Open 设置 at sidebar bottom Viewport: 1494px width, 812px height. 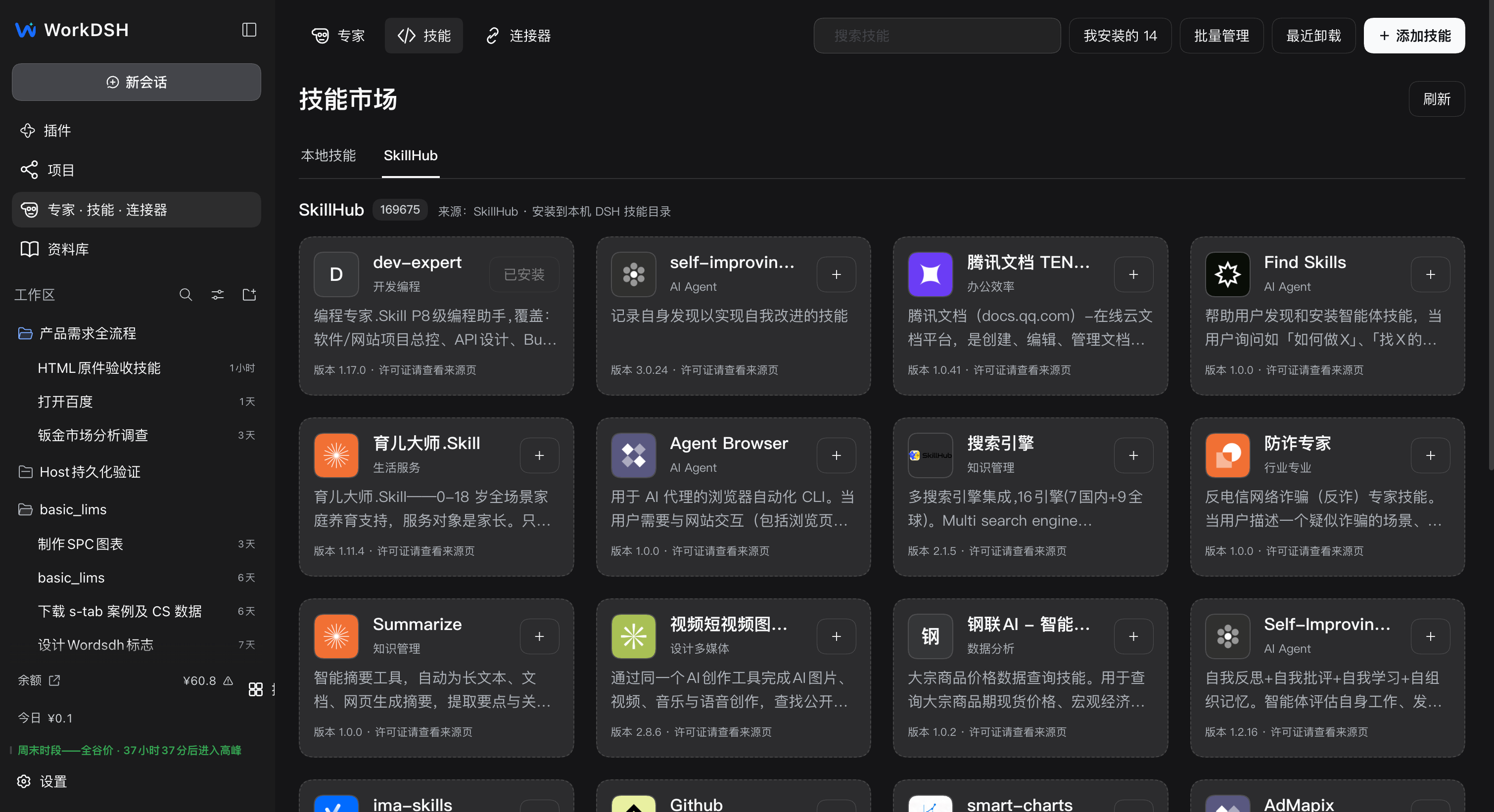43,781
